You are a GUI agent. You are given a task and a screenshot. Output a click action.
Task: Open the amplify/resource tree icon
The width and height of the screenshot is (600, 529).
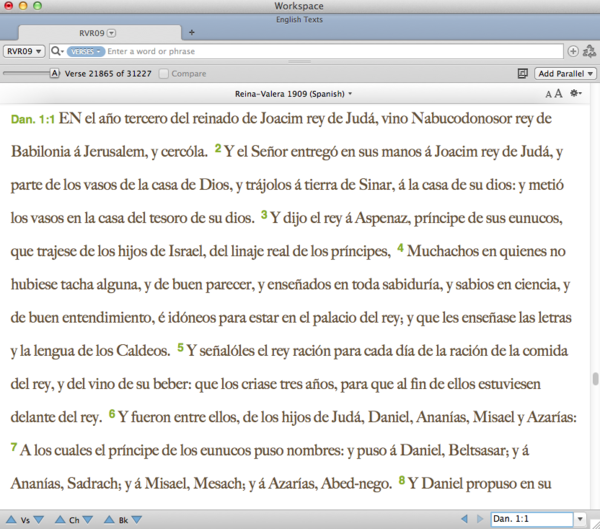[589, 51]
